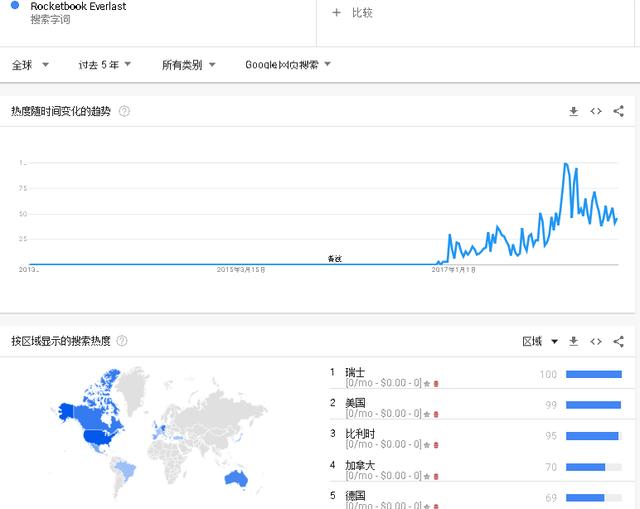Viewport: 640px width, 509px height.
Task: Select 德国 in the region ranking
Action: (x=355, y=496)
